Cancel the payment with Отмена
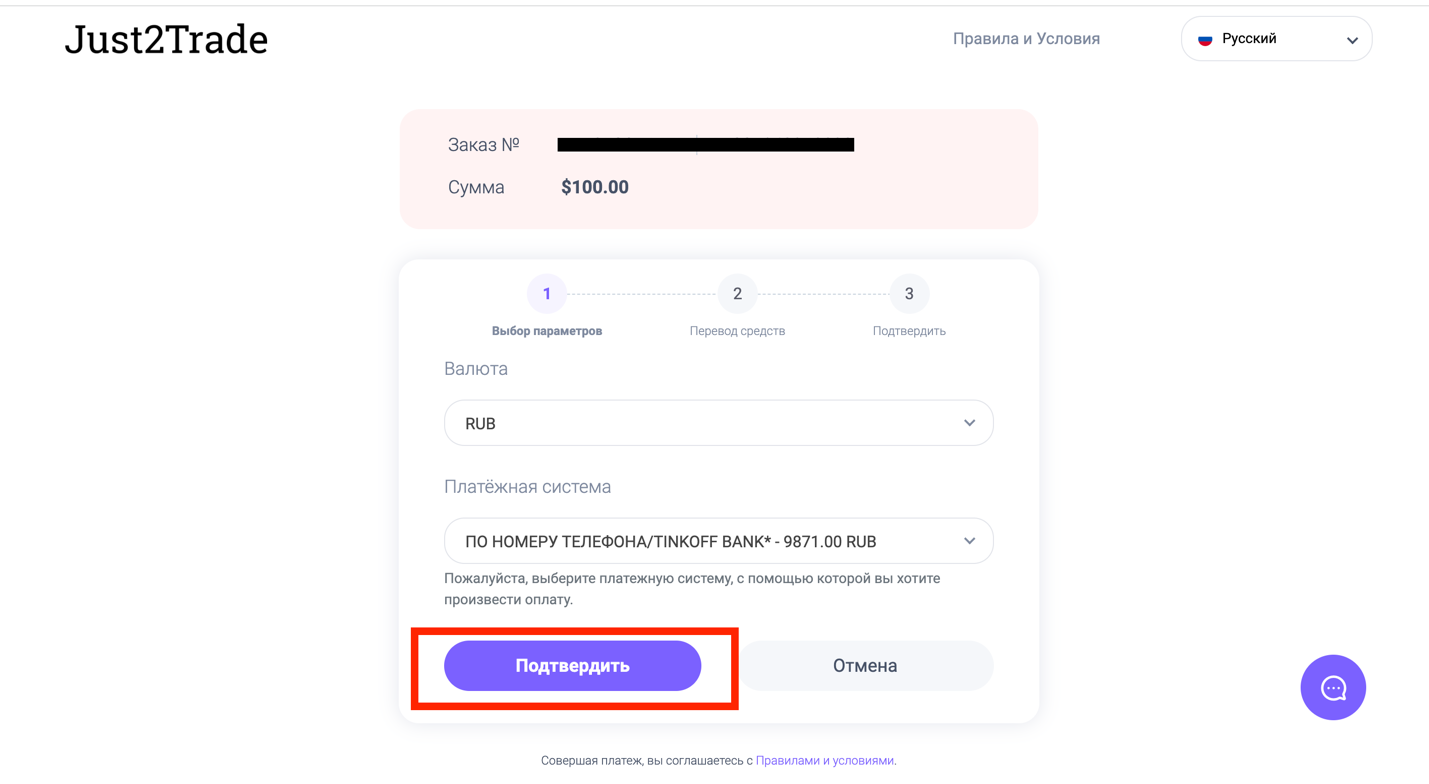 (865, 666)
